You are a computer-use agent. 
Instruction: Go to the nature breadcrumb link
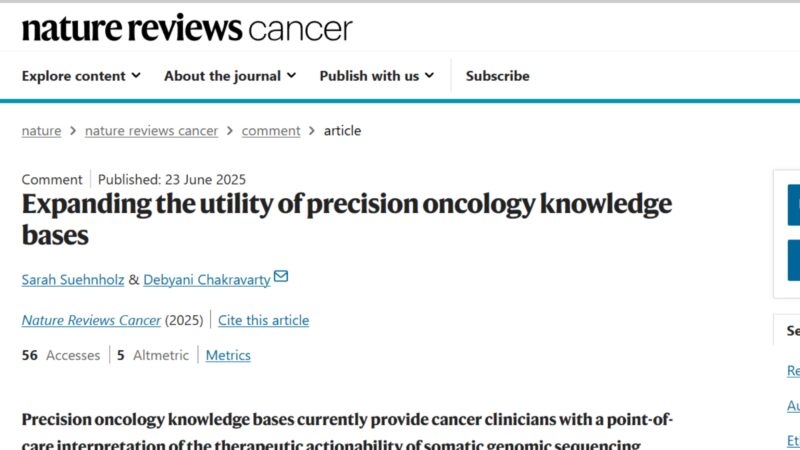(x=41, y=131)
